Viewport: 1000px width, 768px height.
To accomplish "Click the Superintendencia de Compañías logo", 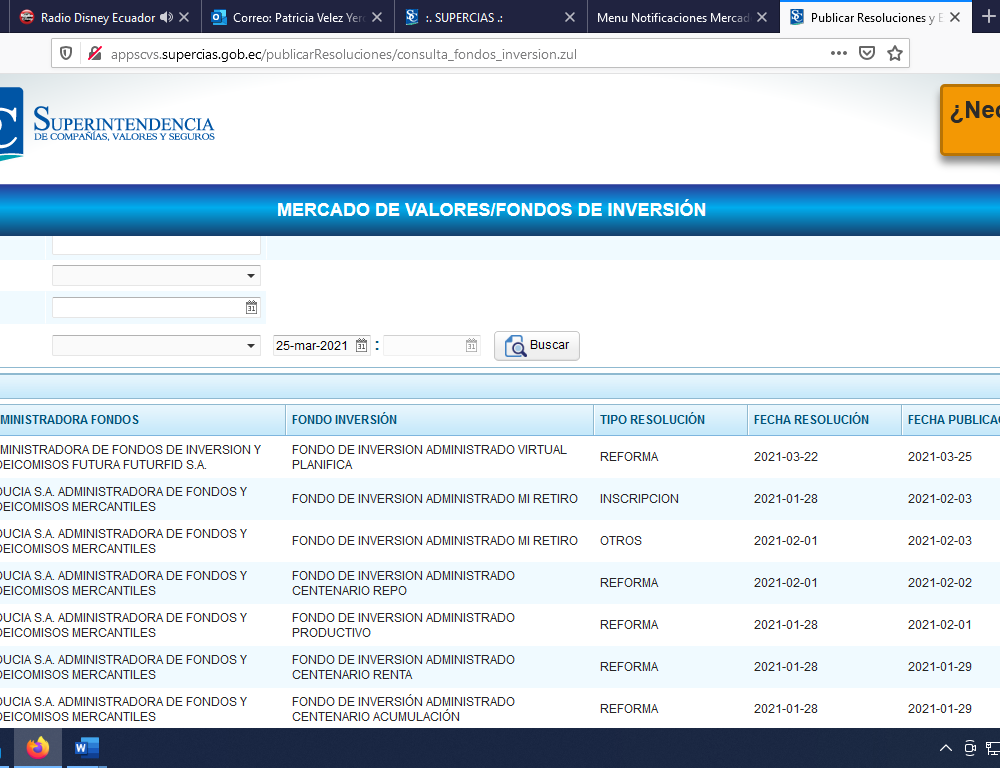I will [x=110, y=124].
